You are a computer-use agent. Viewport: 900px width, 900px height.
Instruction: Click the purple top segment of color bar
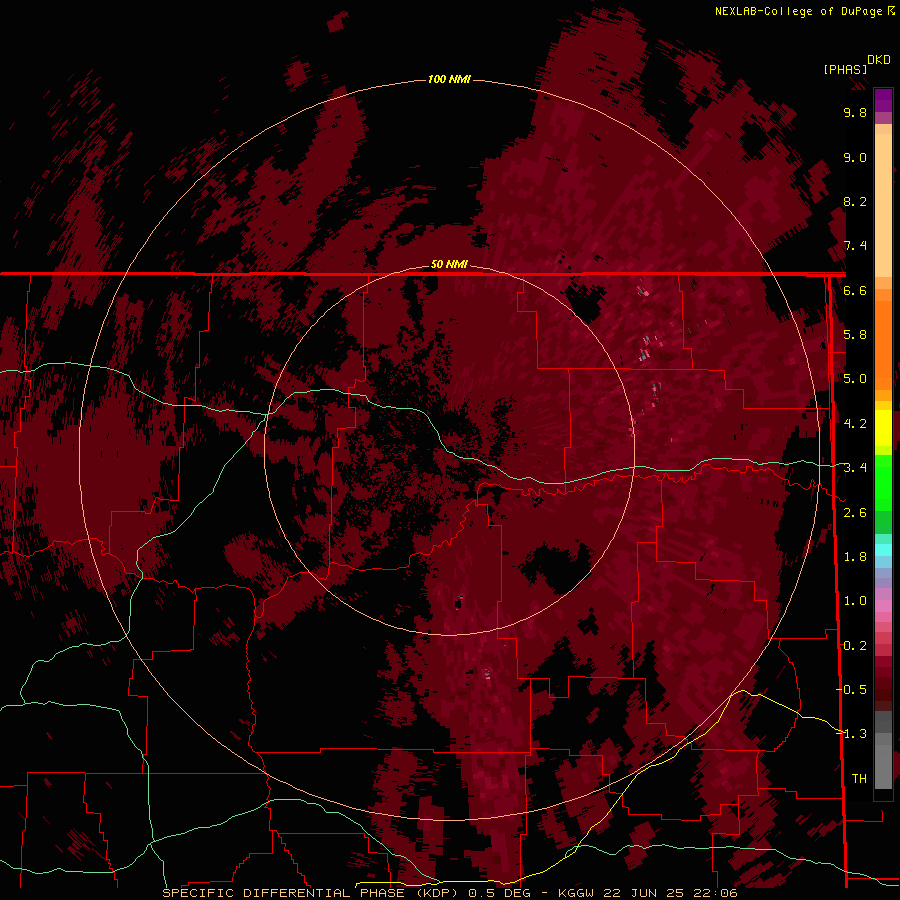[x=883, y=100]
